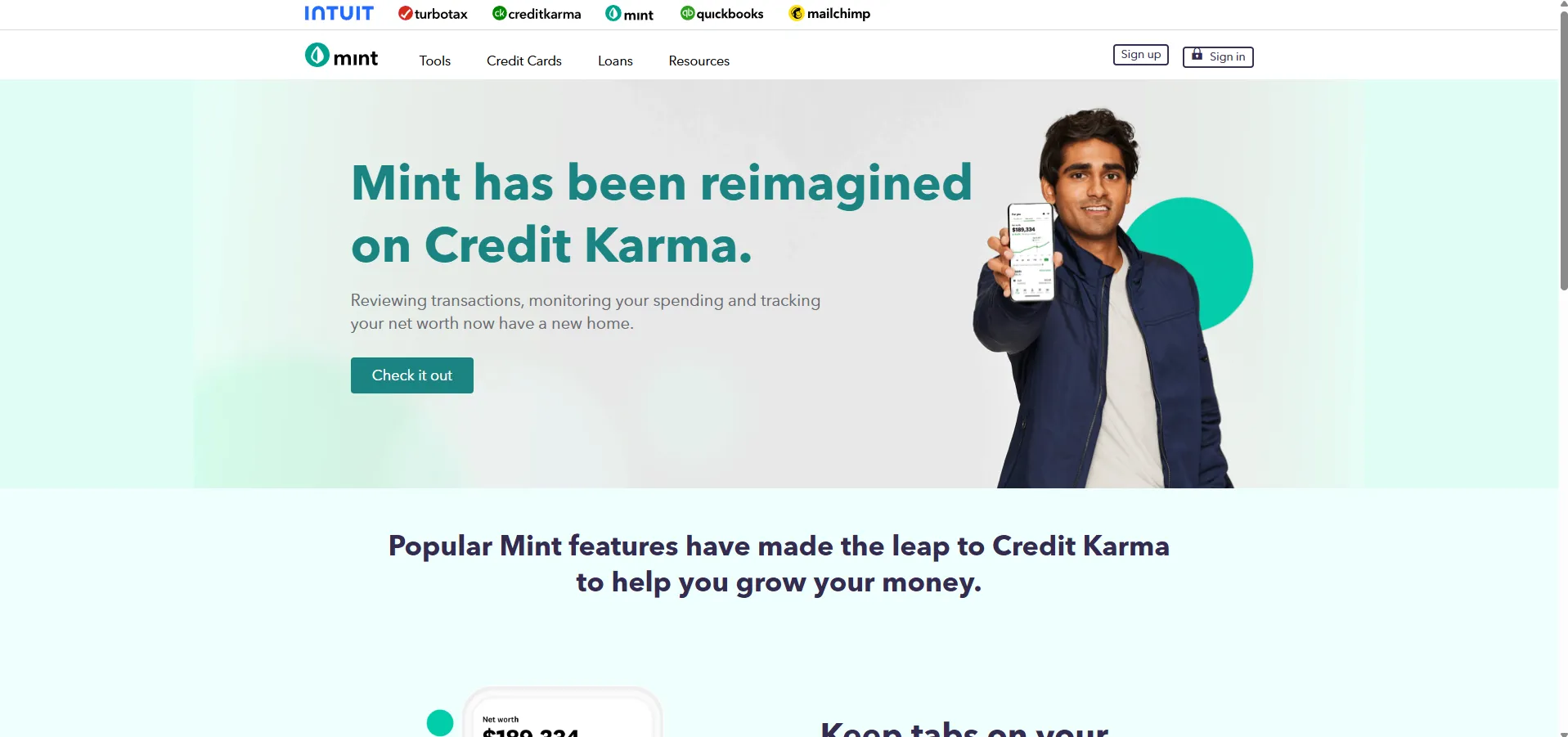
Task: Click the page's vertical scrollbar thumb
Action: click(1563, 147)
